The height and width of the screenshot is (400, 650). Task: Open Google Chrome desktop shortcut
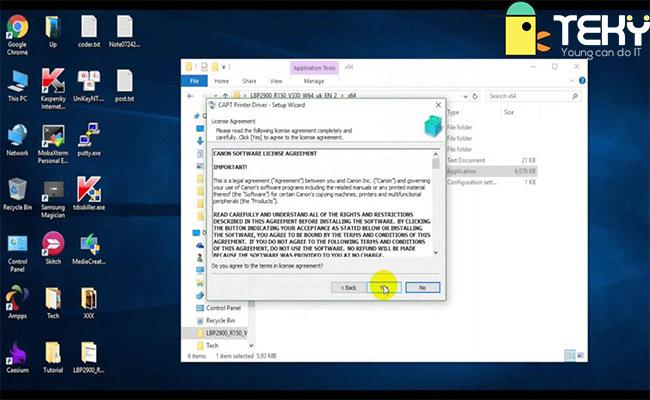(x=17, y=35)
